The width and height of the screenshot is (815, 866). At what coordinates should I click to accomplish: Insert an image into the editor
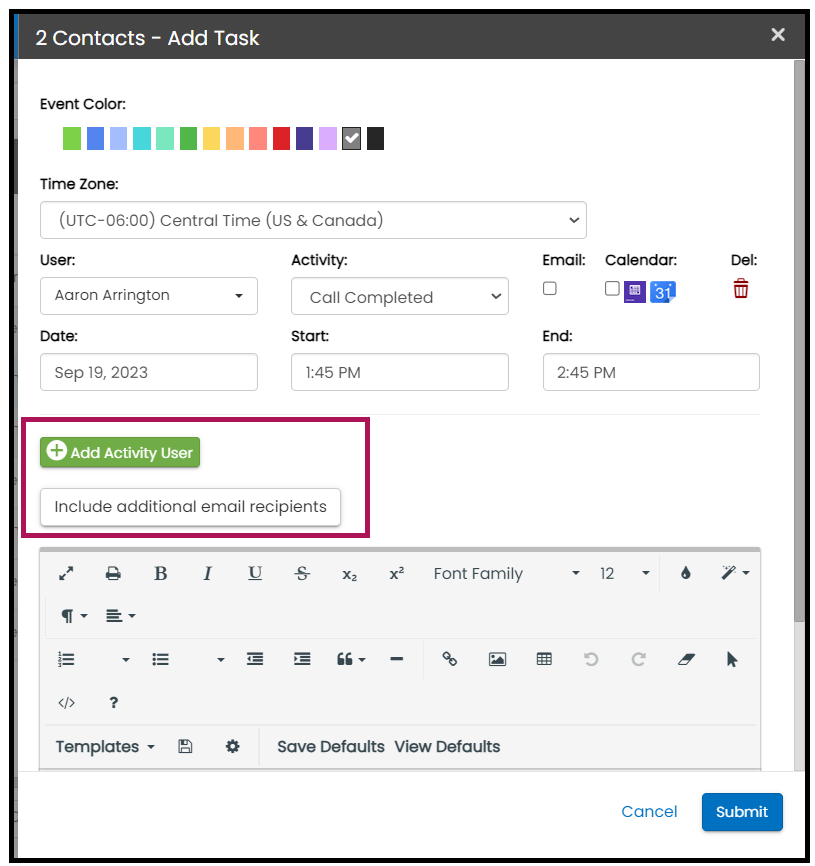tap(497, 660)
